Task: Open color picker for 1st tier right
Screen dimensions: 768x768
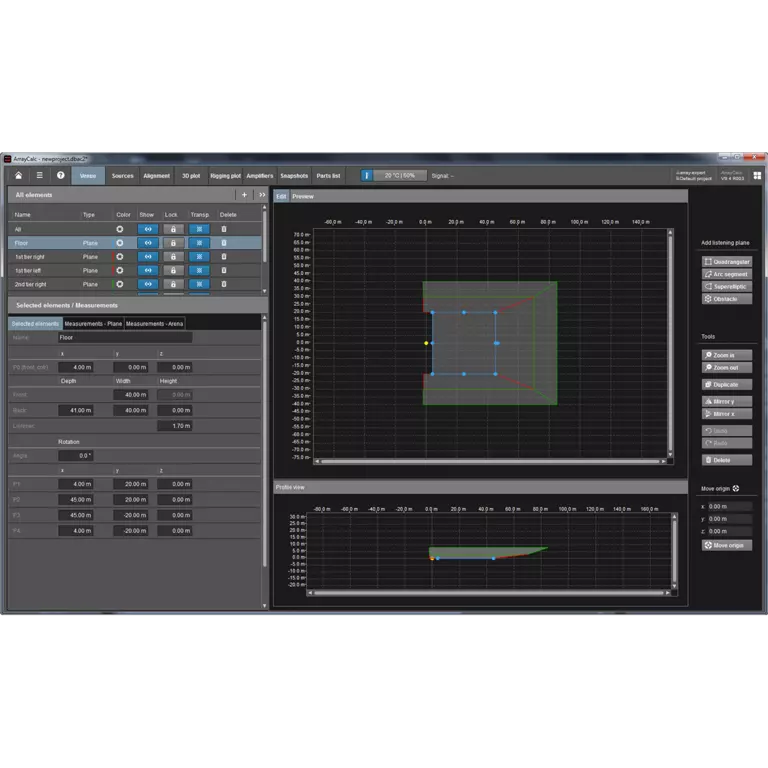Action: tap(120, 257)
